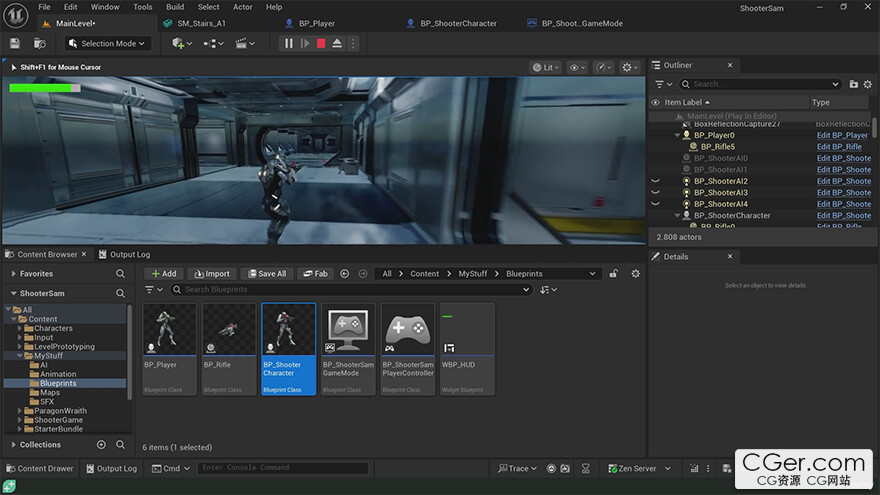Search the Collections section

120,444
